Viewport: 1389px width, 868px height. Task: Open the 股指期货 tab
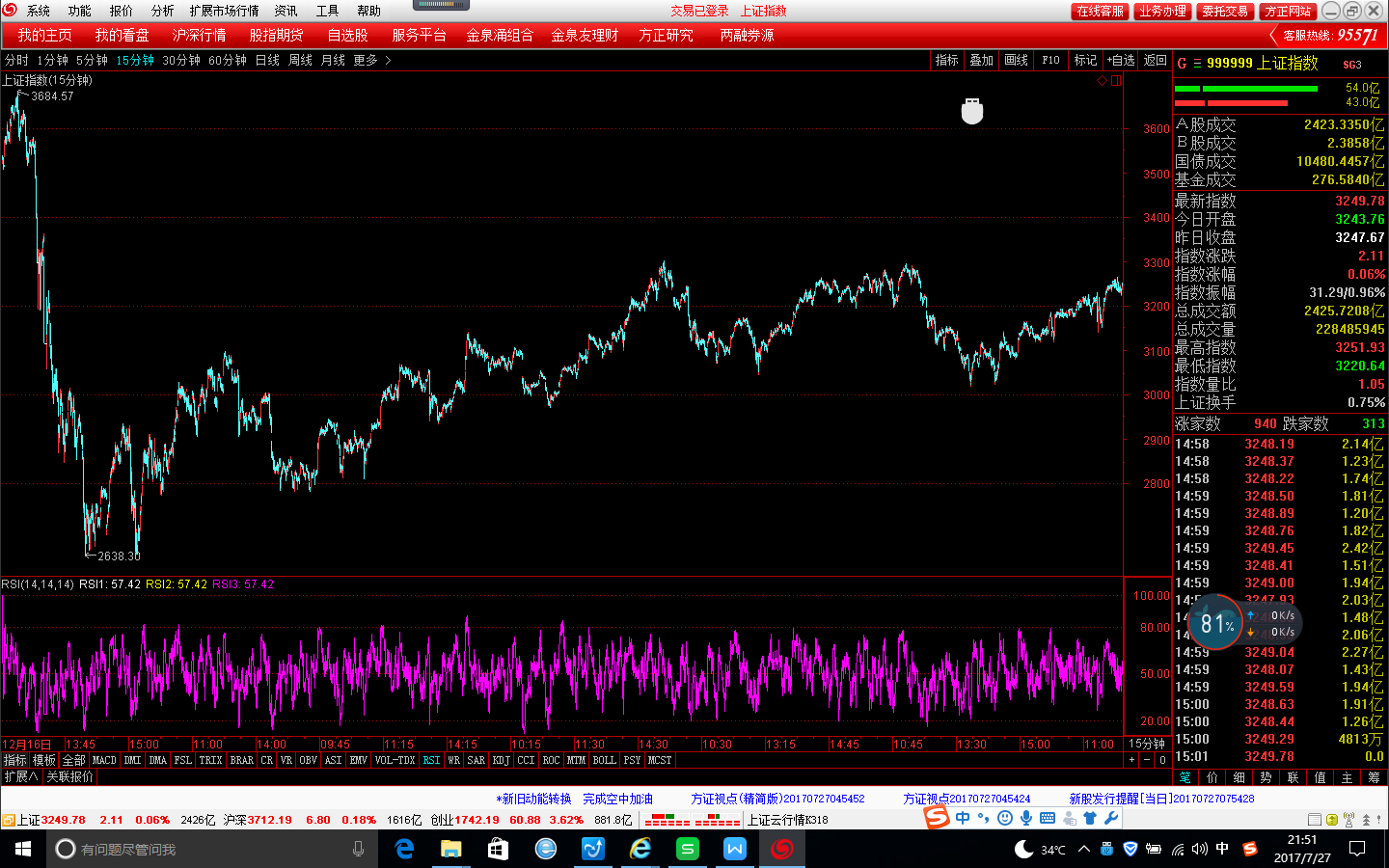276,35
